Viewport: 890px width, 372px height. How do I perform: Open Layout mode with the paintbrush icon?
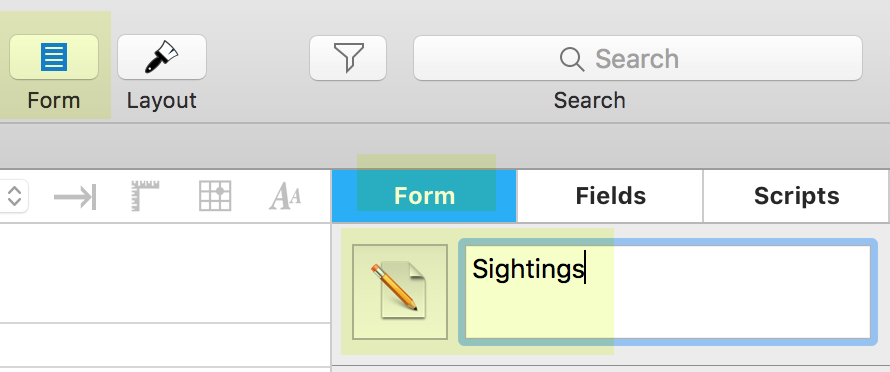162,57
